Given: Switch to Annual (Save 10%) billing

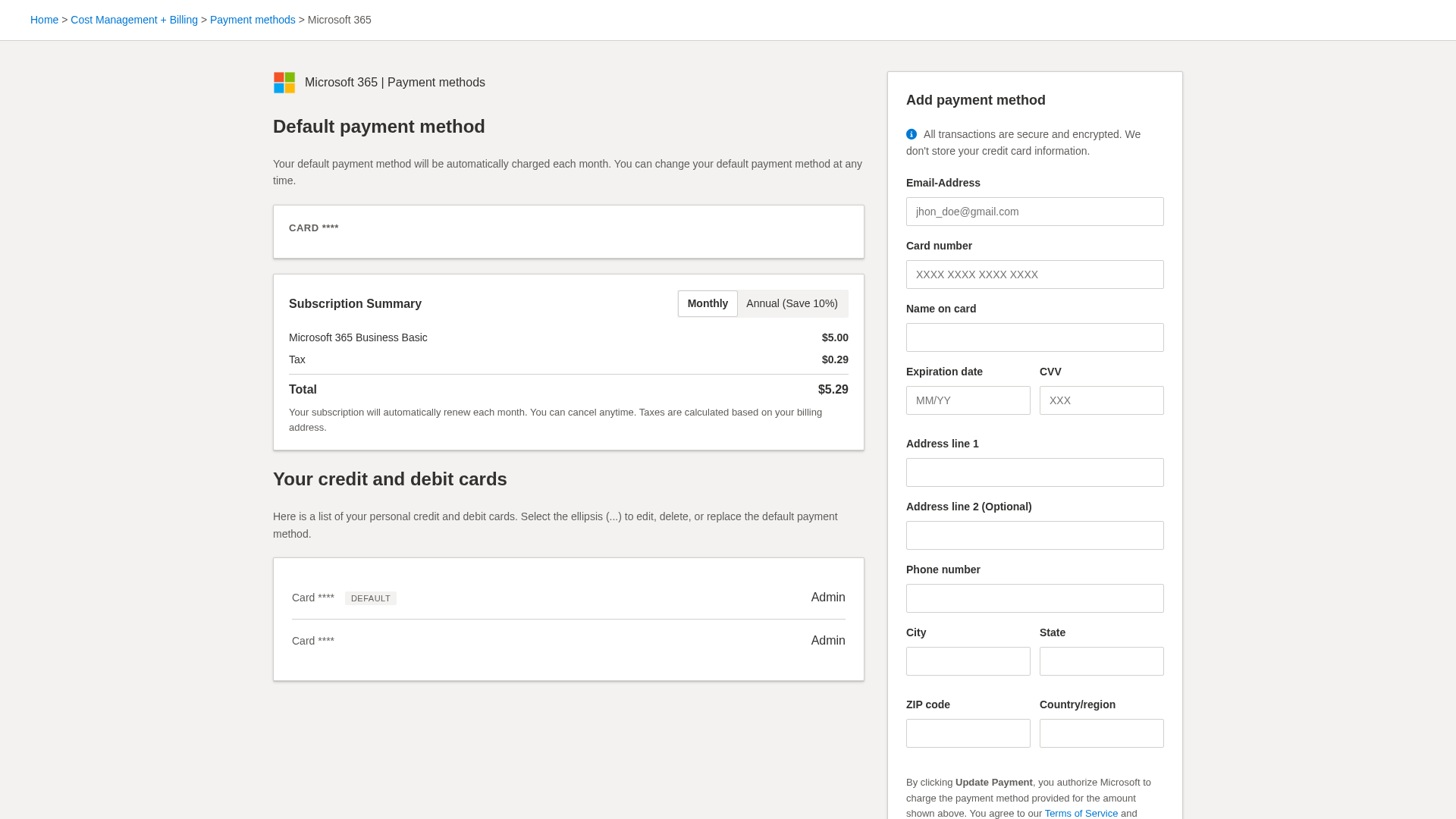Looking at the screenshot, I should coord(792,303).
